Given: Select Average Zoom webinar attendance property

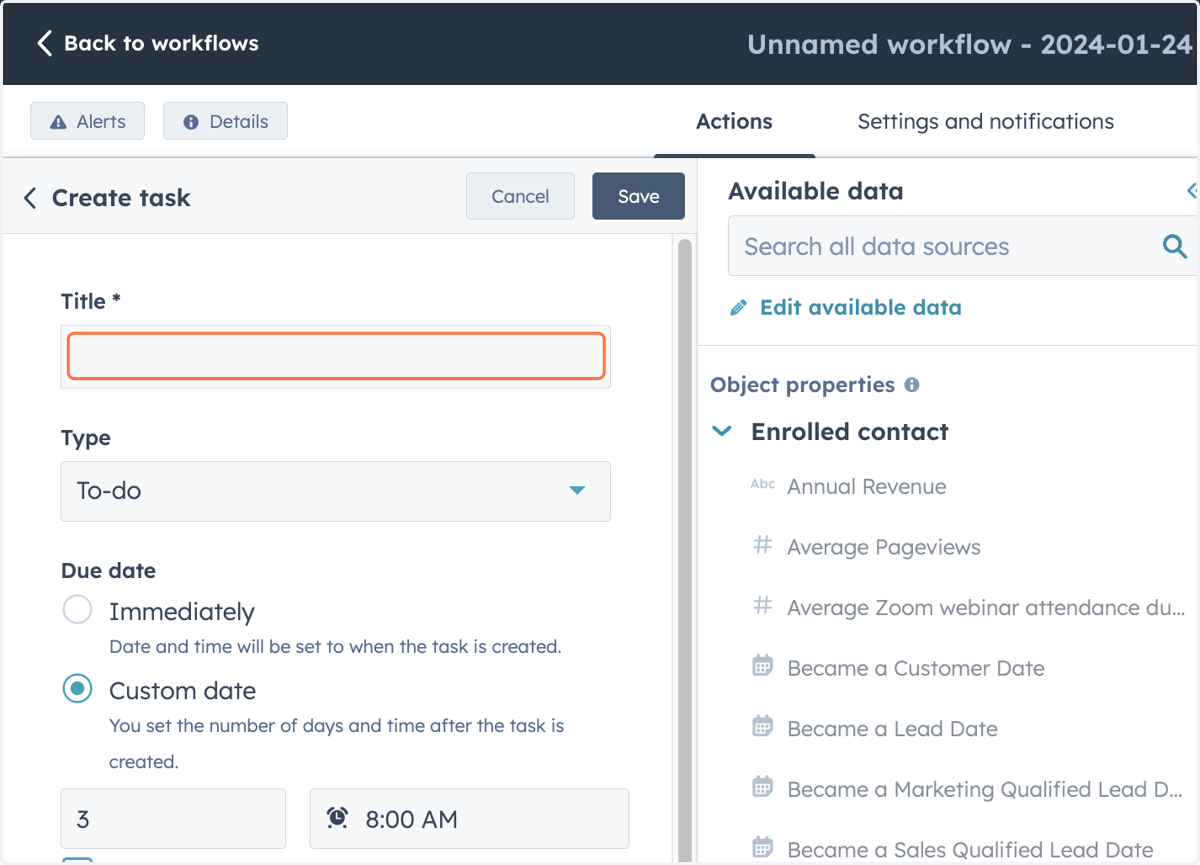Looking at the screenshot, I should pyautogui.click(x=986, y=608).
